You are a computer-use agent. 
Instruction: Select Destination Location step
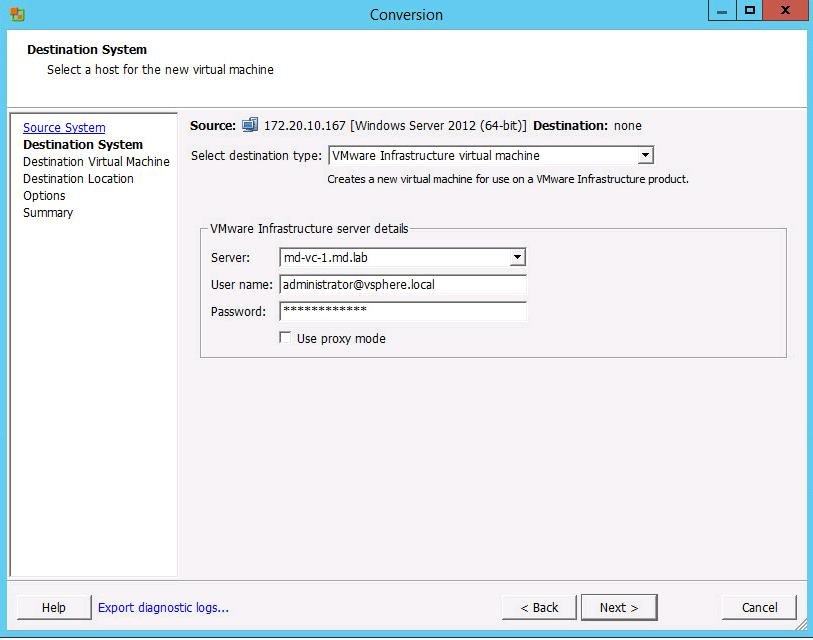[x=78, y=179]
